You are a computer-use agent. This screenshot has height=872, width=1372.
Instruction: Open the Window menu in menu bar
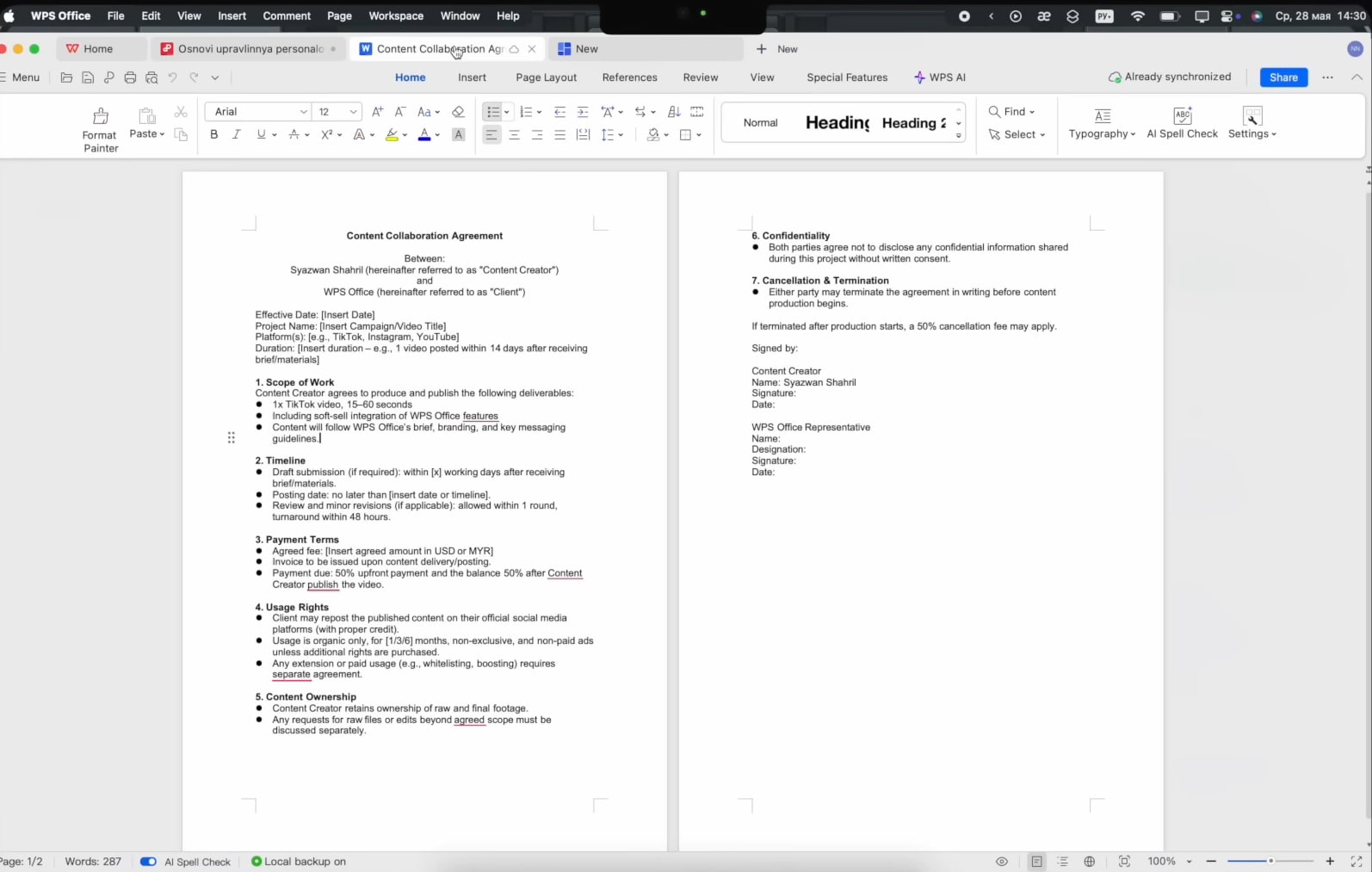pyautogui.click(x=460, y=15)
